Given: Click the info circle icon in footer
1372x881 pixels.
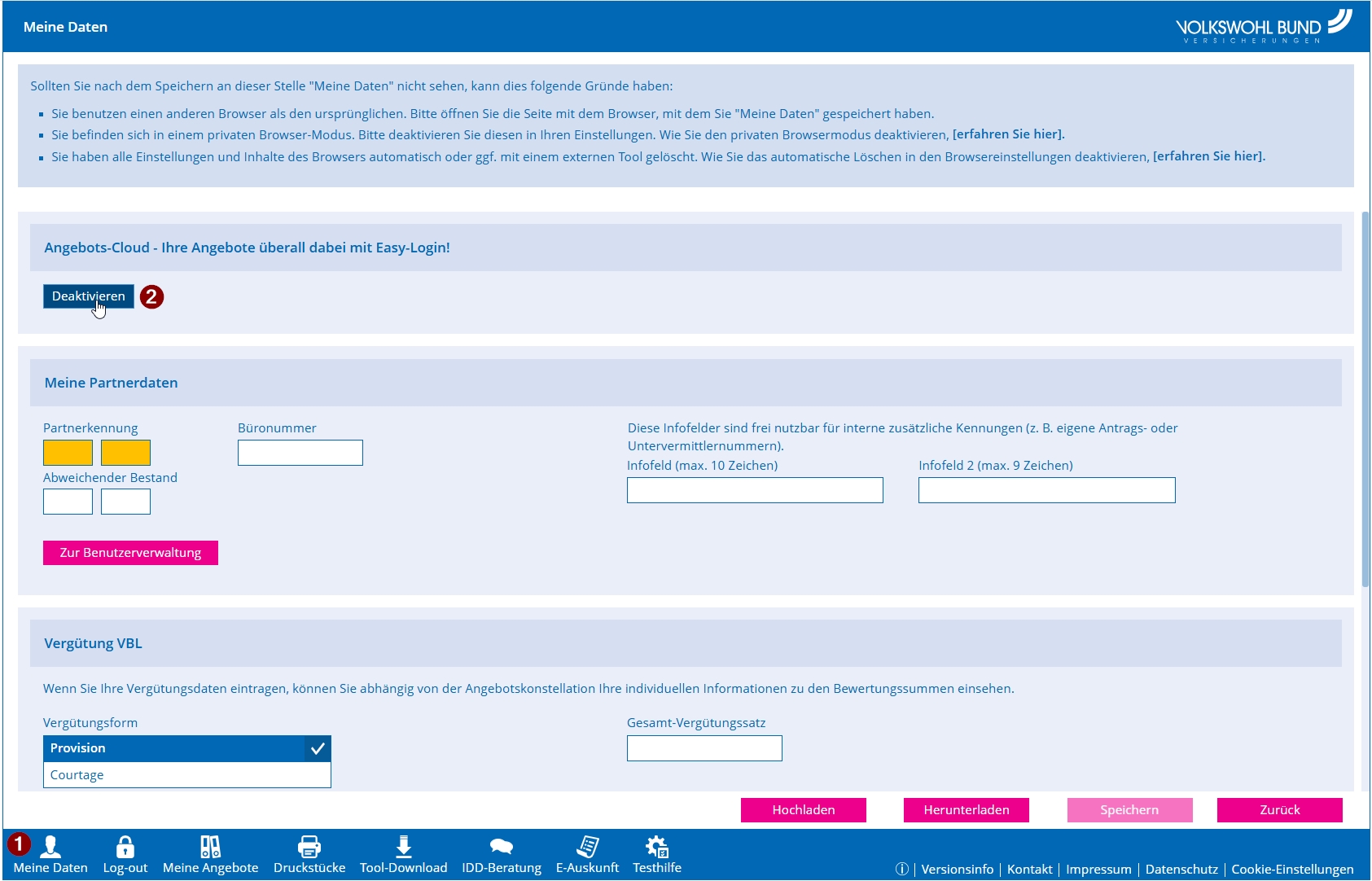Looking at the screenshot, I should [x=902, y=869].
